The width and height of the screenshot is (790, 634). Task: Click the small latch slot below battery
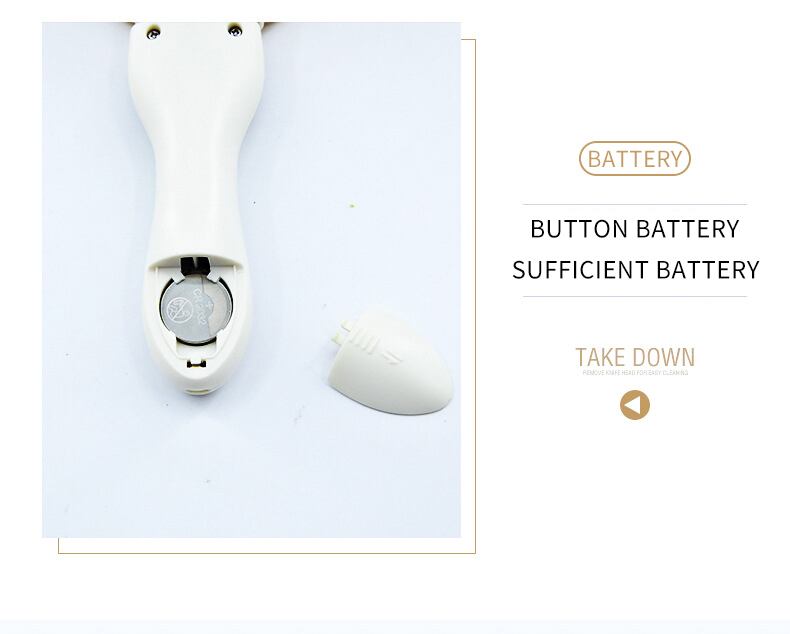click(x=196, y=363)
